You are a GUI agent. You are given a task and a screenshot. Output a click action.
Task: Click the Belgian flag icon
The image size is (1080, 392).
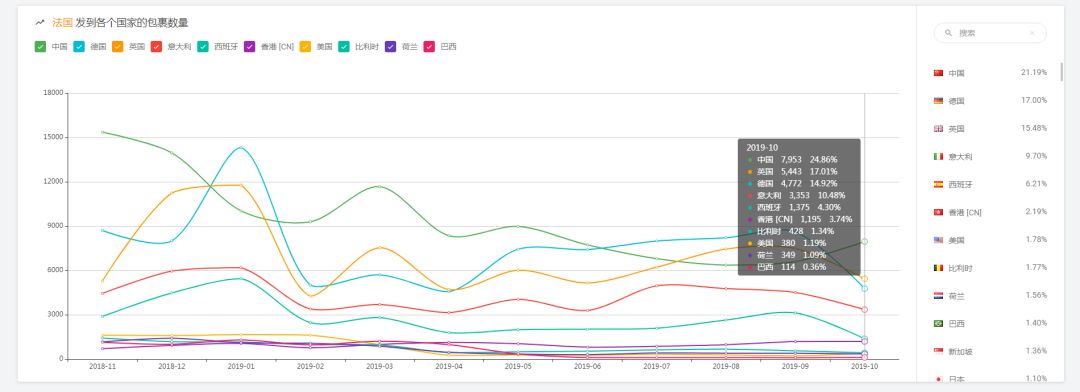pos(938,267)
